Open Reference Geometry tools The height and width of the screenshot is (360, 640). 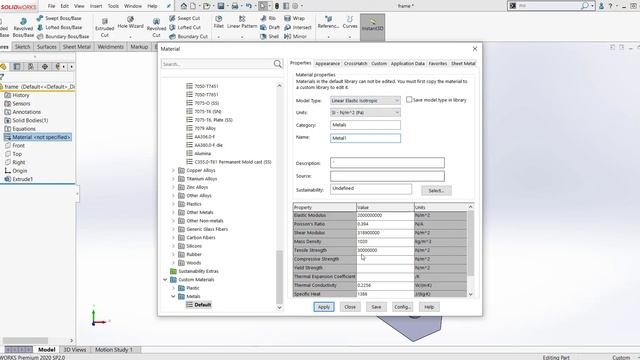pyautogui.click(x=328, y=22)
